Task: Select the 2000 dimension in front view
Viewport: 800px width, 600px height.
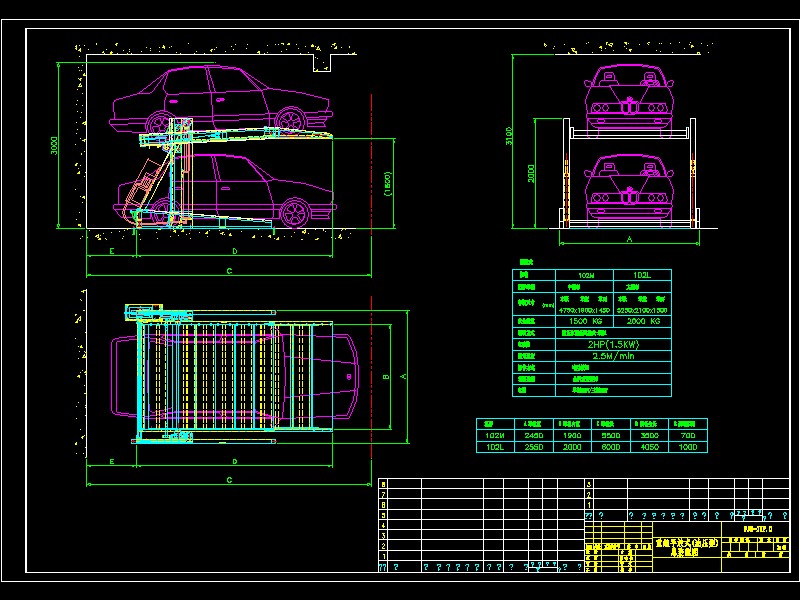Action: click(x=533, y=174)
